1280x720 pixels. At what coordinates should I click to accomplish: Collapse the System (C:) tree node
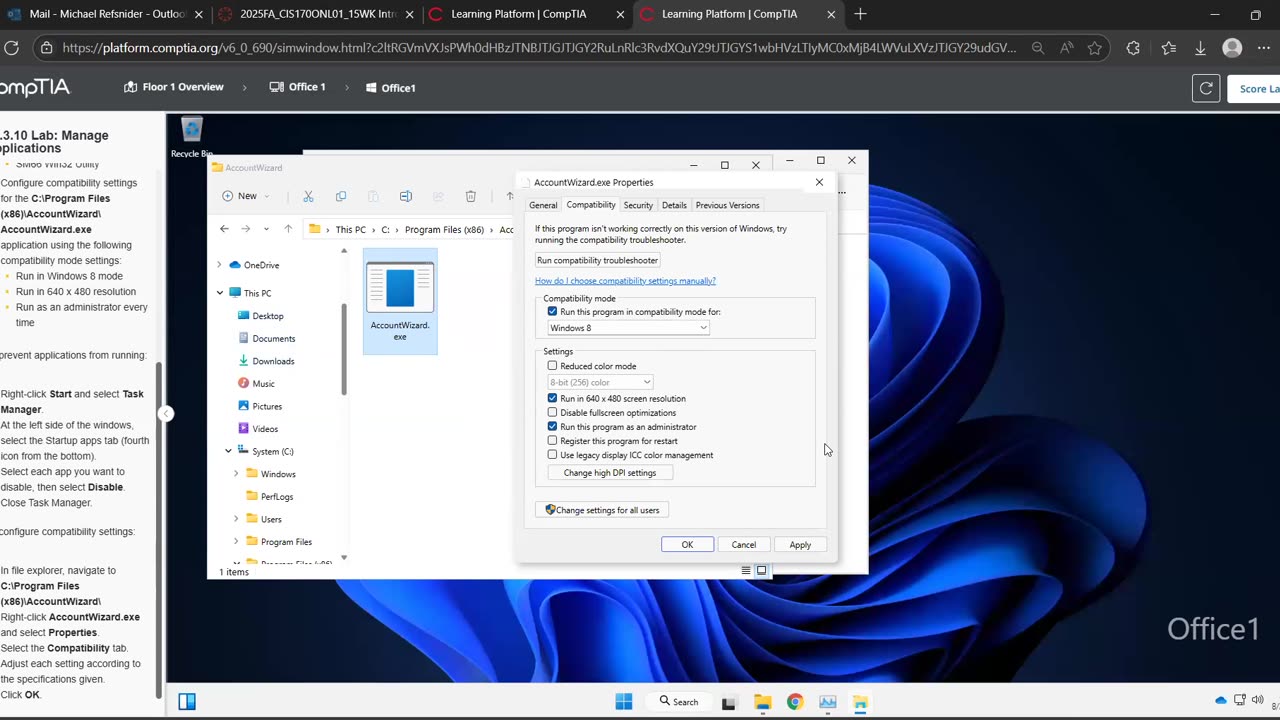tap(228, 451)
